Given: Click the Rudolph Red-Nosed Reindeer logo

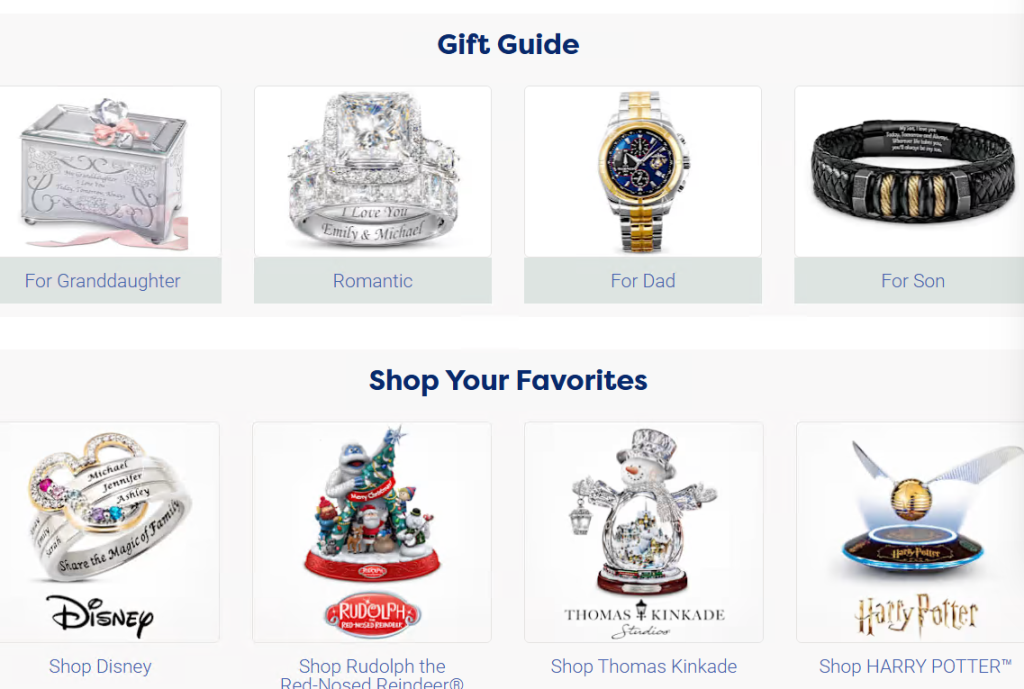Looking at the screenshot, I should (x=373, y=615).
